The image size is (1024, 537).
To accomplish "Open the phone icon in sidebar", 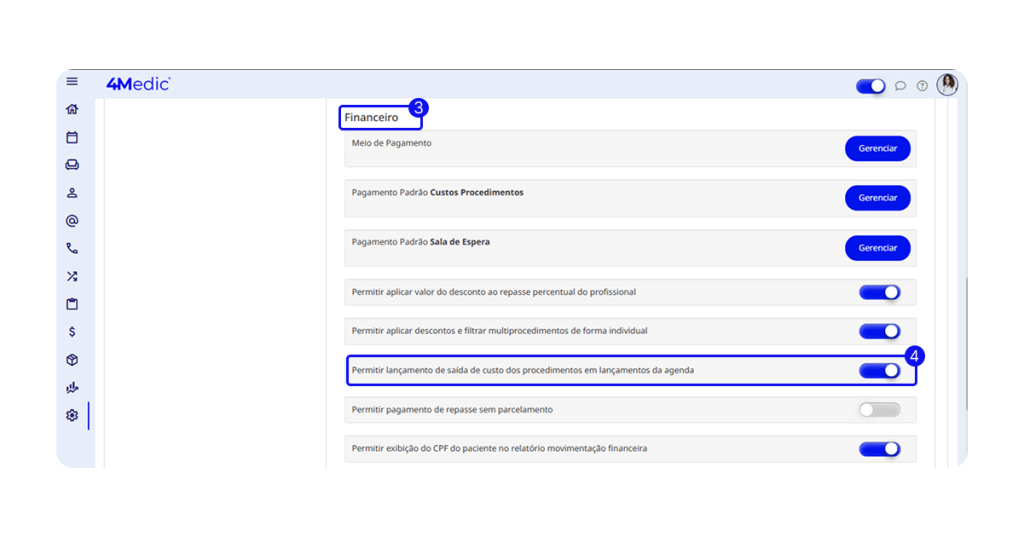I will click(x=72, y=248).
